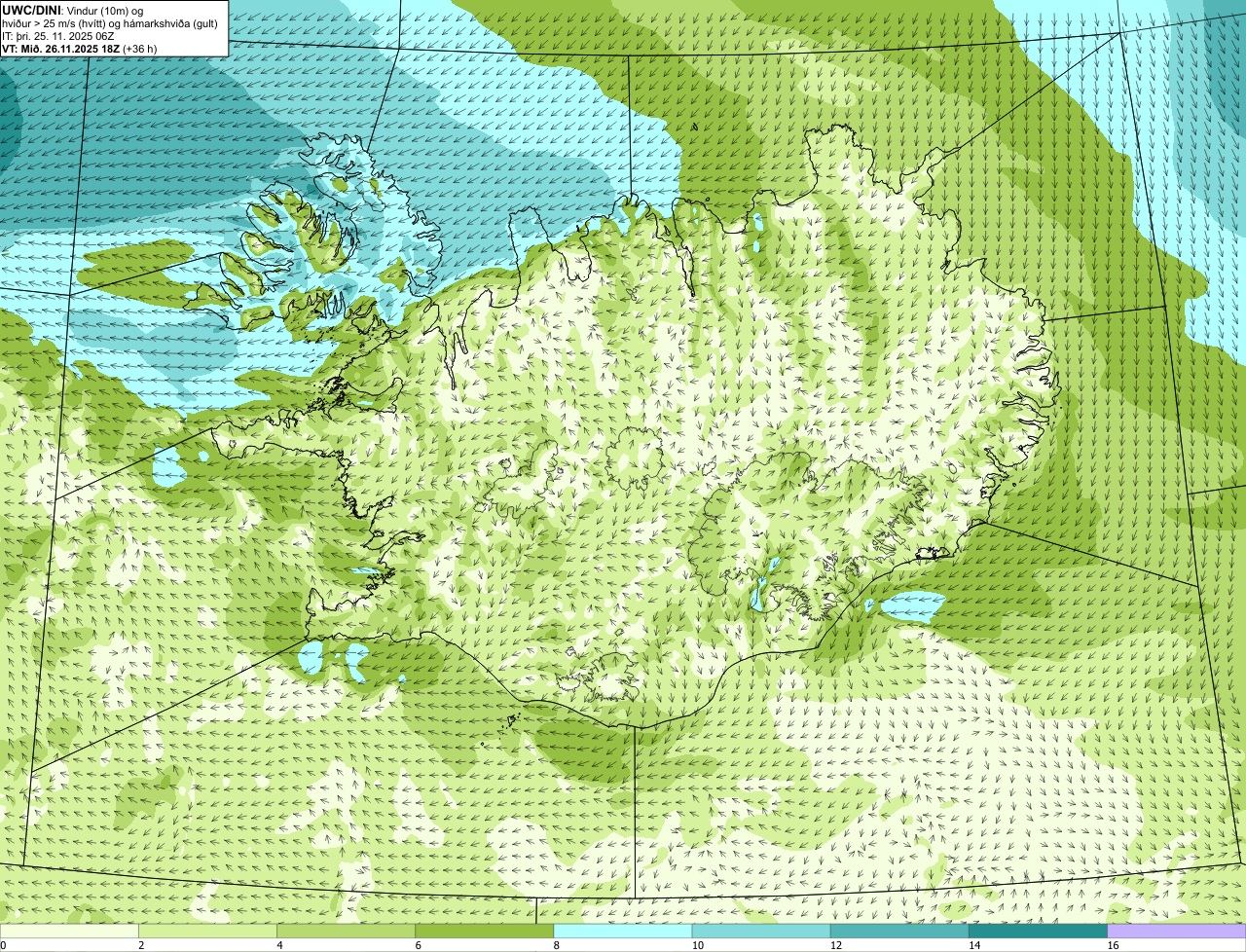
Task: Click the lavender above-16 m/s legend swatch
Action: [1176, 932]
